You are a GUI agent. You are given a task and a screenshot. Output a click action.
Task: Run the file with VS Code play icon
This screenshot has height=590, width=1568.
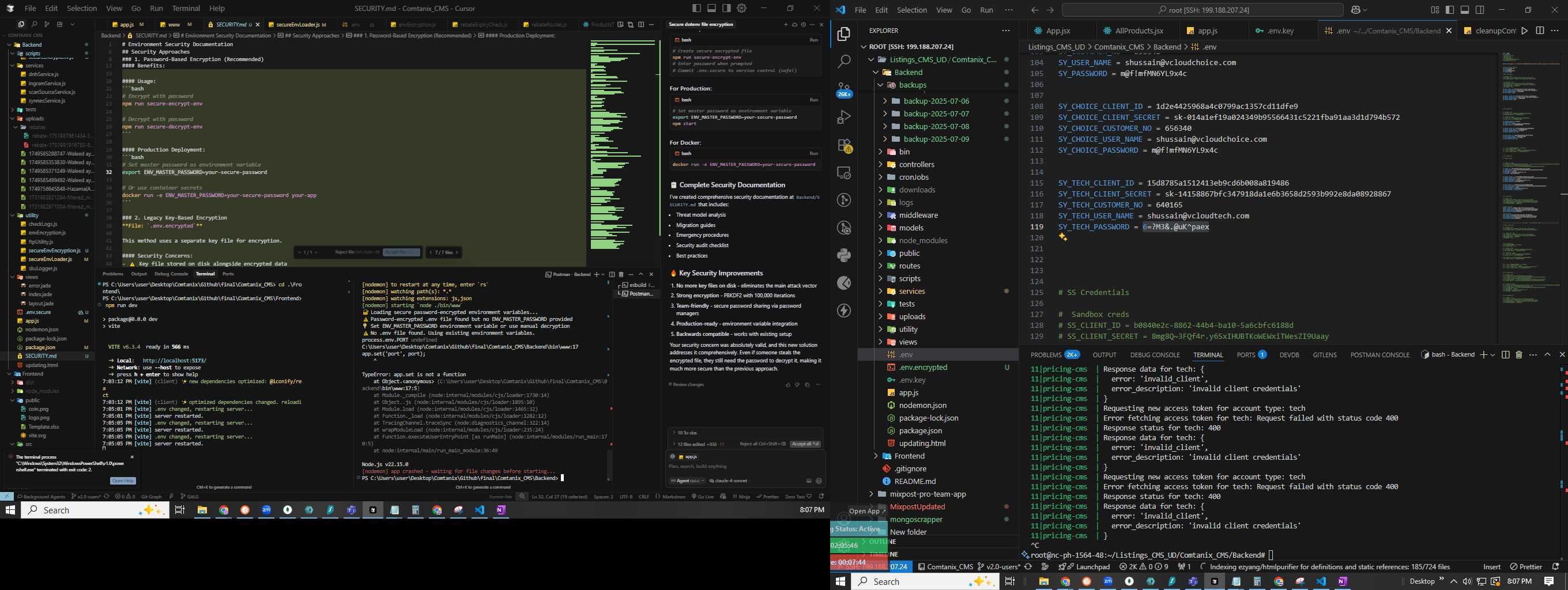(x=1524, y=31)
